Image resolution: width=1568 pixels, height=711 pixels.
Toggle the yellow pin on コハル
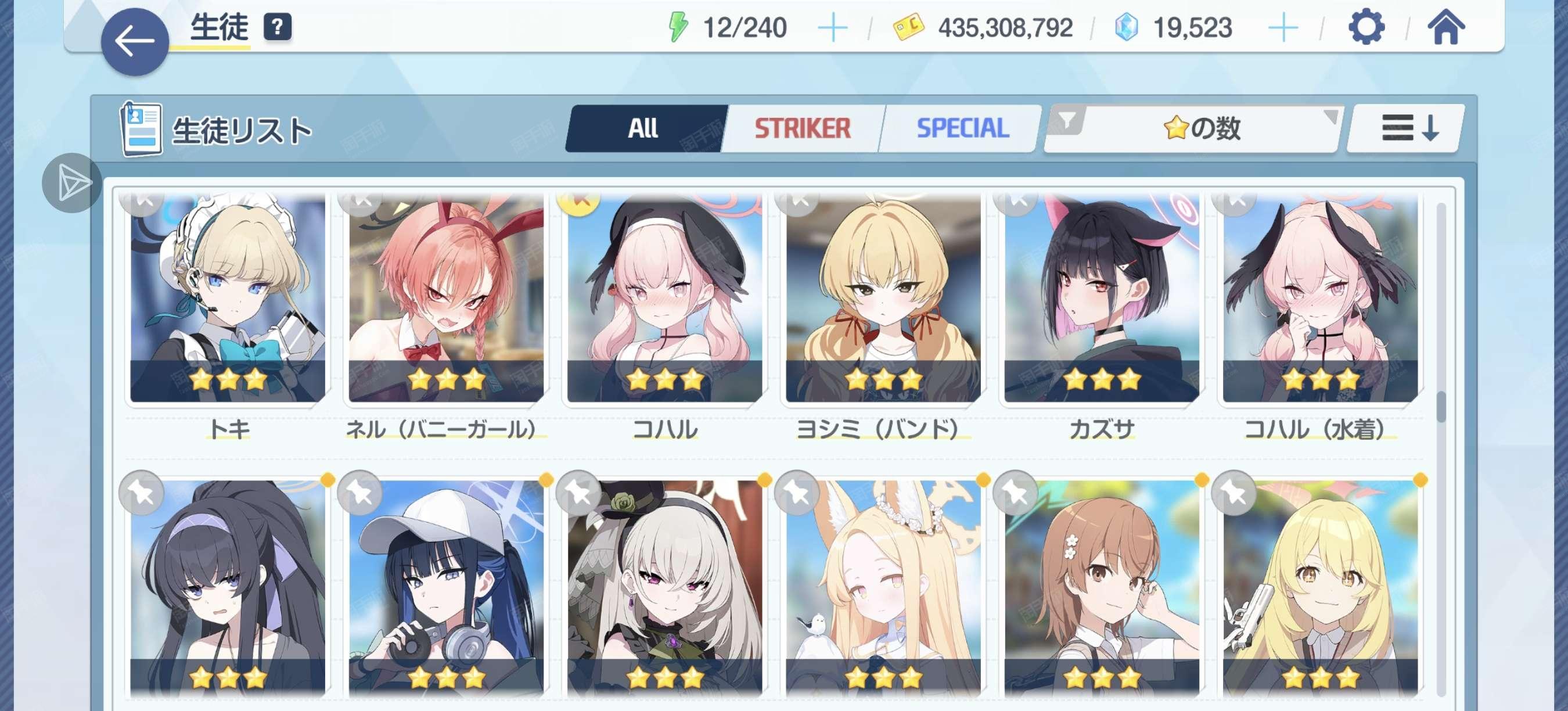578,200
